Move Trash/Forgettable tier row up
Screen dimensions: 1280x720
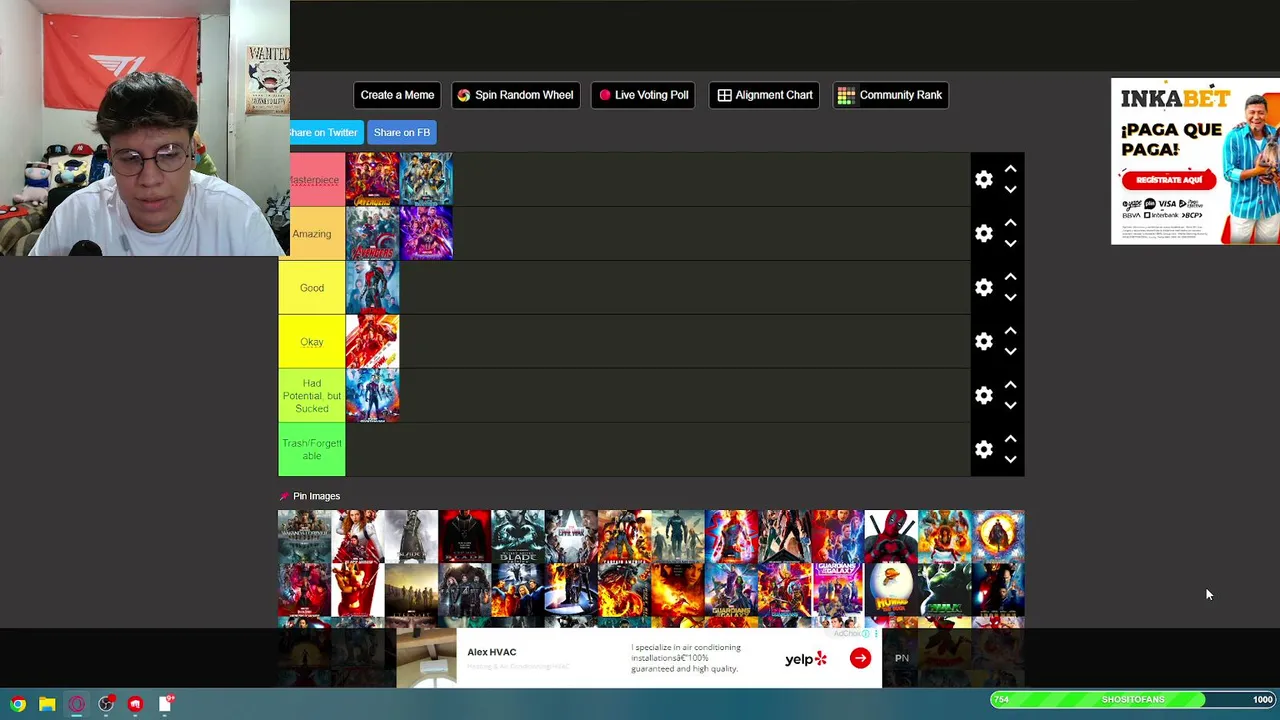coord(1010,439)
